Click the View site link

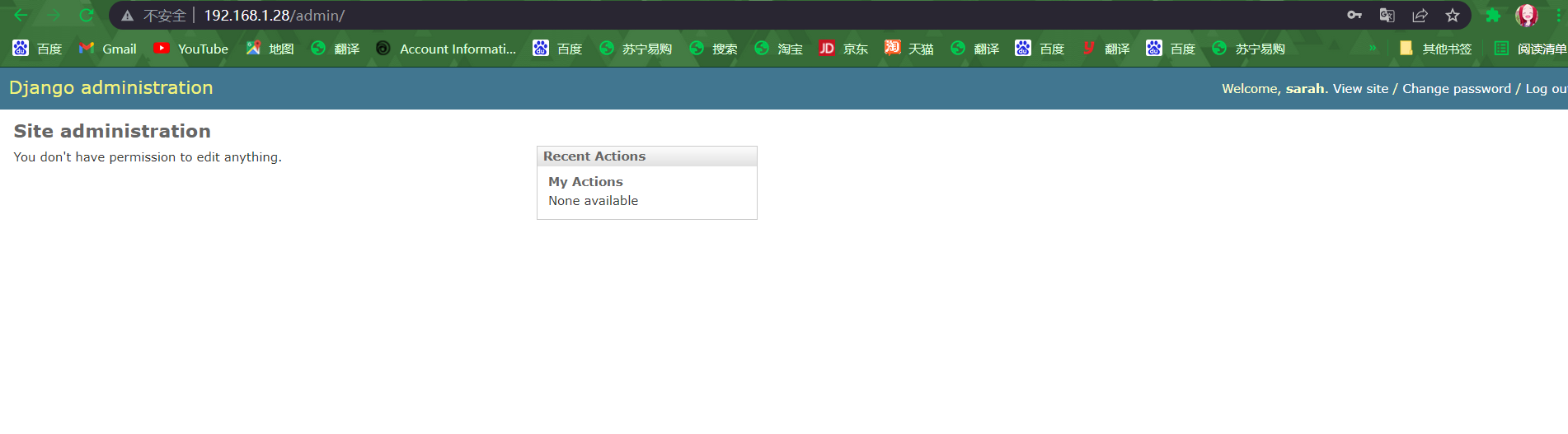coord(1360,89)
